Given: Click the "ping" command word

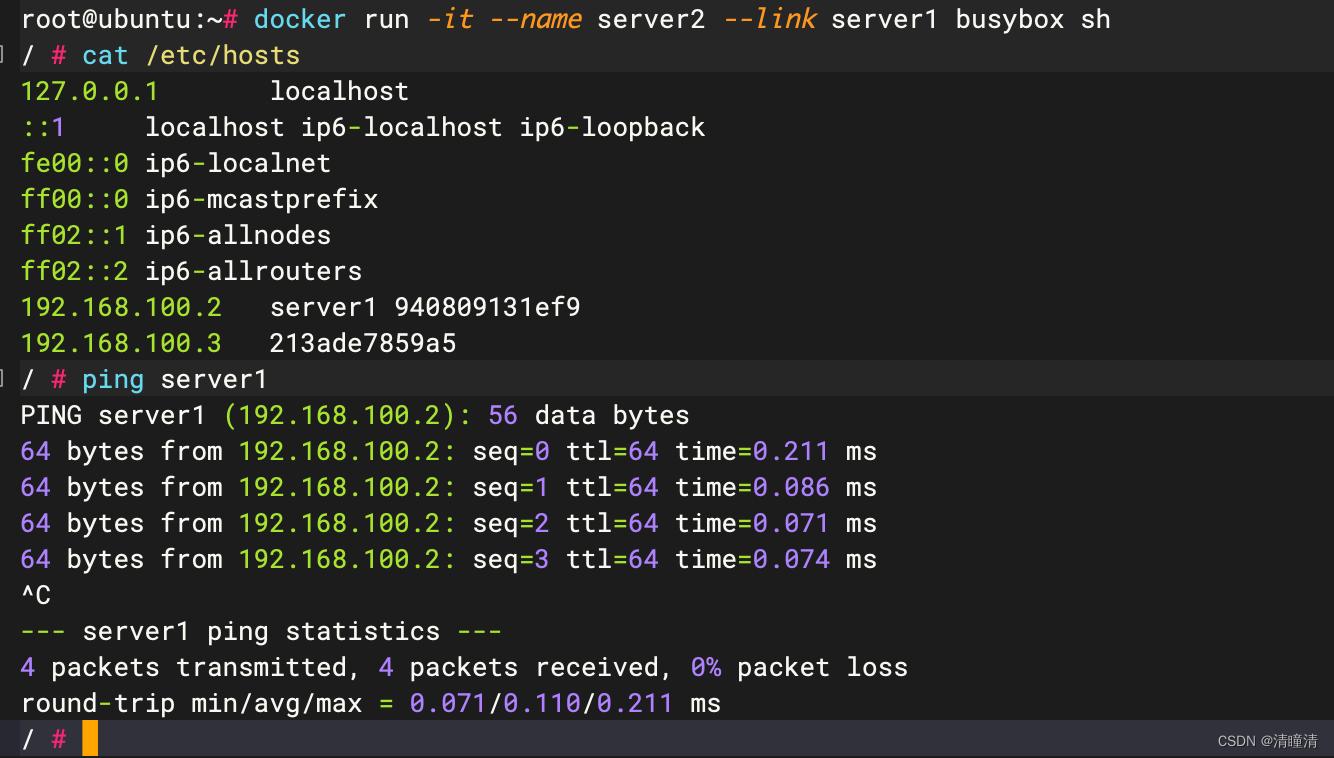Looking at the screenshot, I should click(113, 379).
